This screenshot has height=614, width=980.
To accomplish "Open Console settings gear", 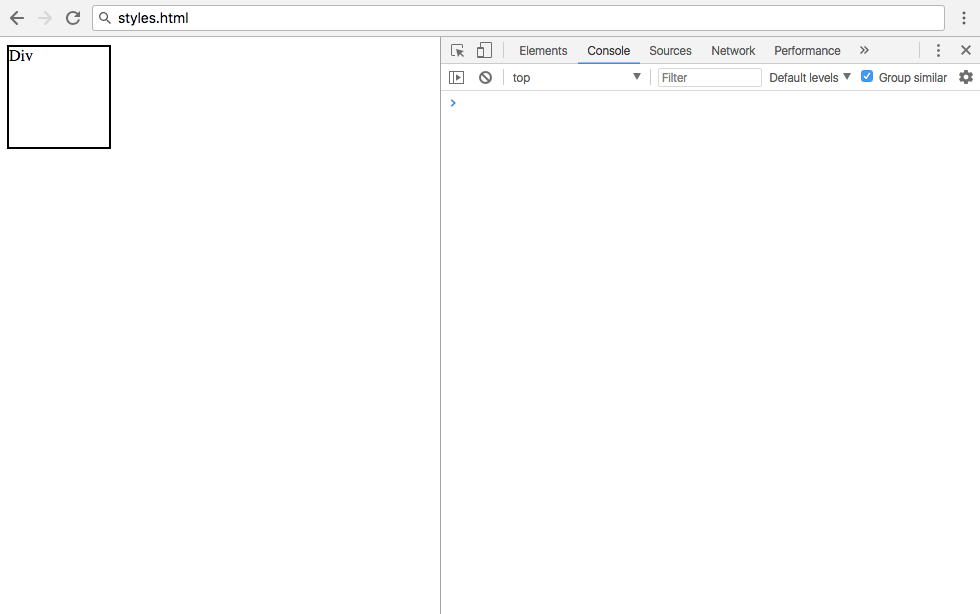I will pos(965,77).
